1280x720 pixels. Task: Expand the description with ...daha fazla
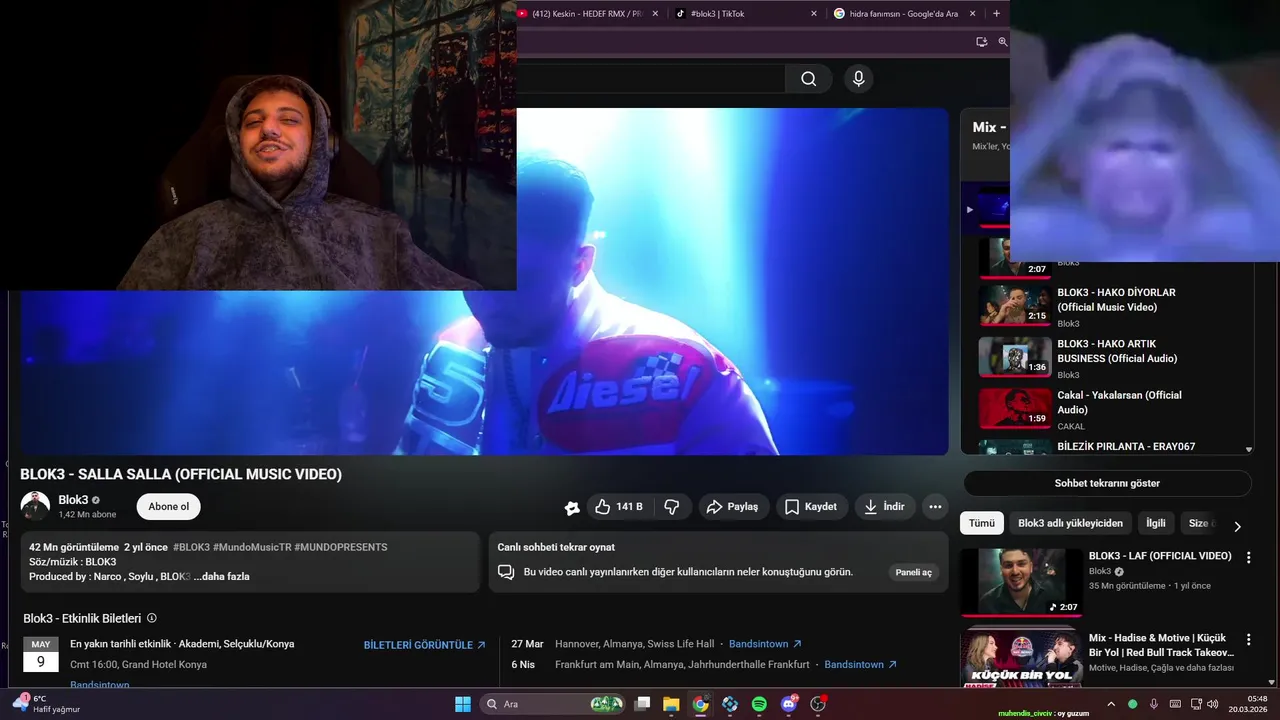coord(221,577)
